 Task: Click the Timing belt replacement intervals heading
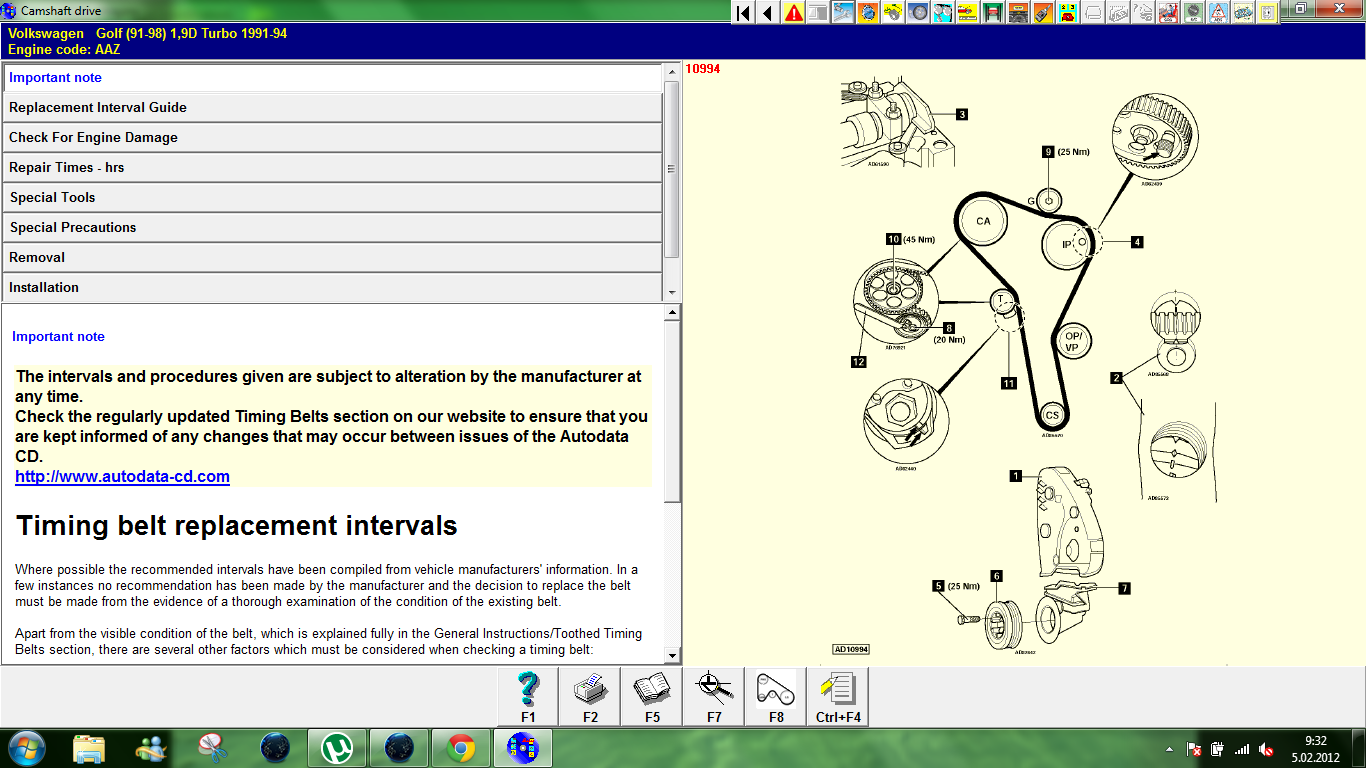point(237,526)
